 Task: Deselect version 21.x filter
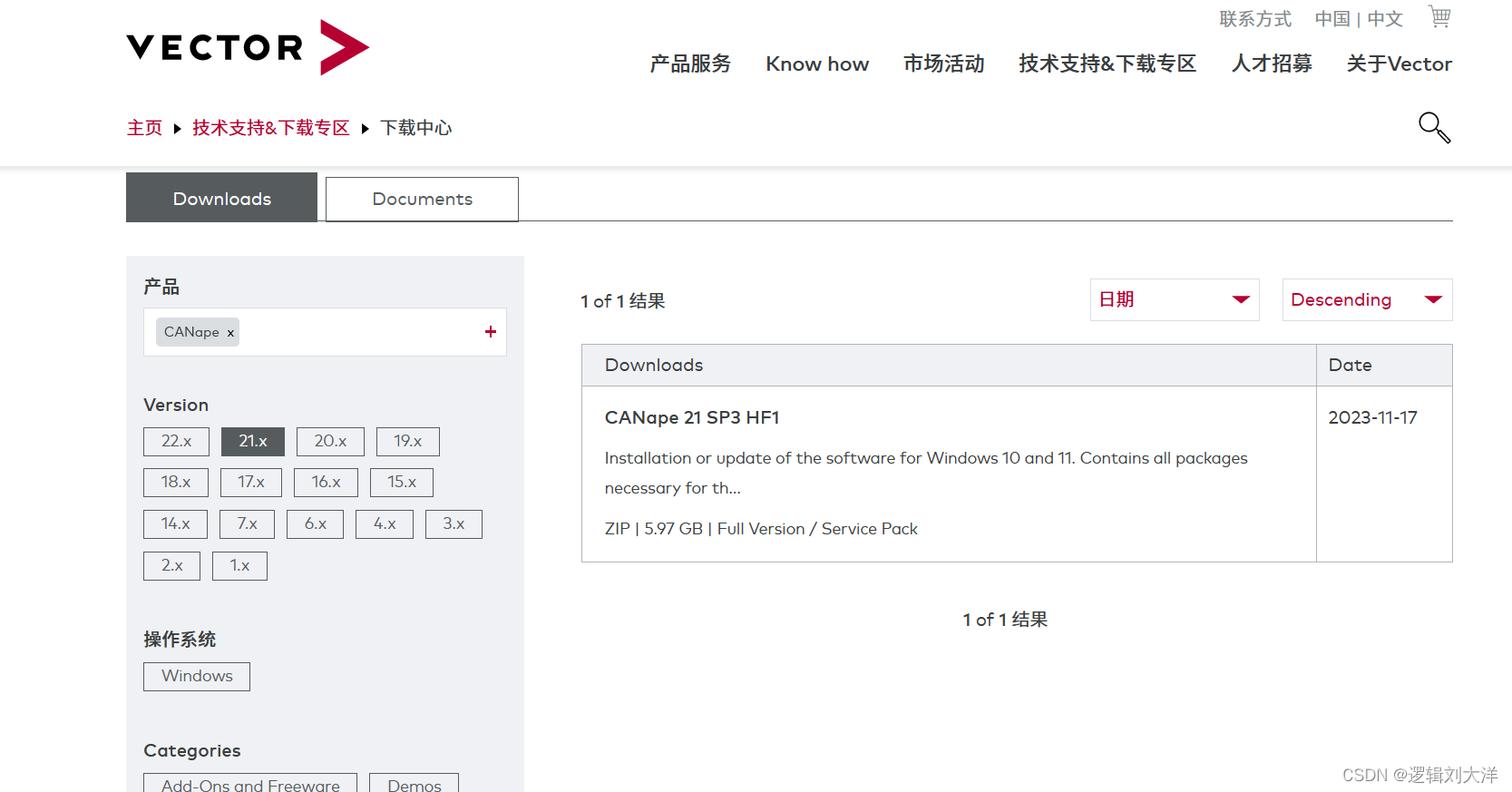(x=253, y=442)
